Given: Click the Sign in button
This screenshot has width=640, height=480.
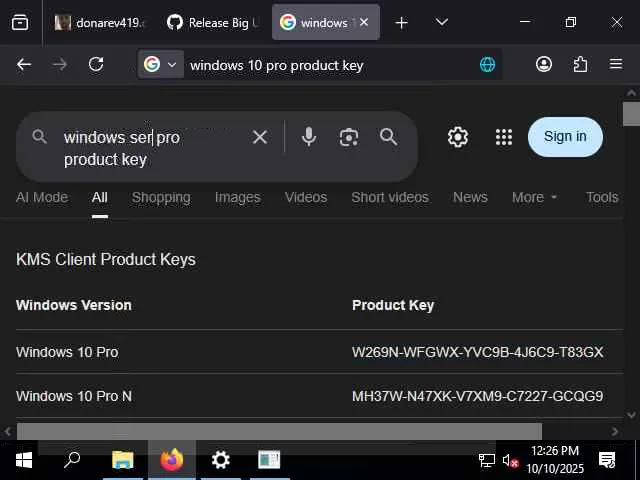Looking at the screenshot, I should coord(565,137).
